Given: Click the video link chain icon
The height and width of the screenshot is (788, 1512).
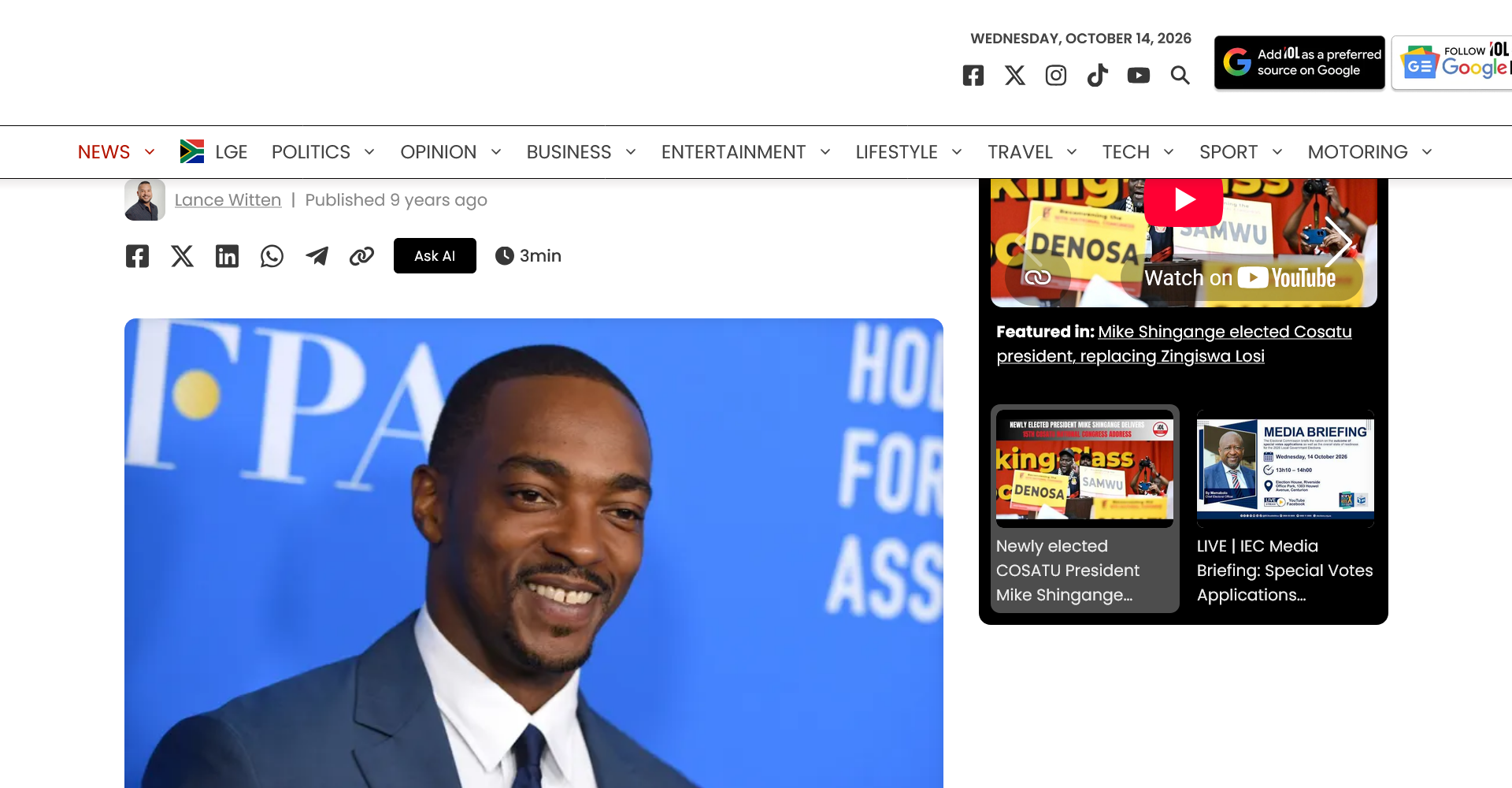Looking at the screenshot, I should 1037,277.
